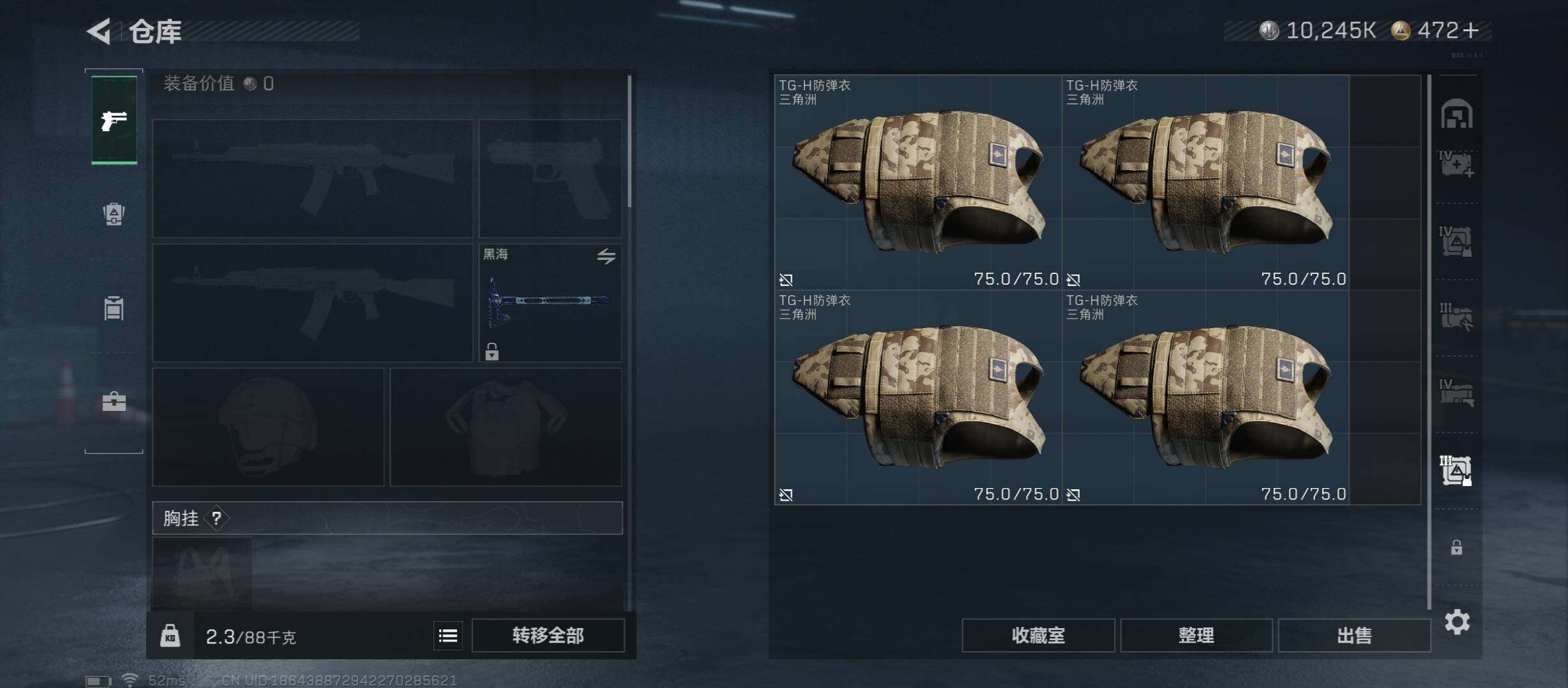Open the backpack tab in the left sidebar
This screenshot has height=688, width=1568.
pos(114,213)
